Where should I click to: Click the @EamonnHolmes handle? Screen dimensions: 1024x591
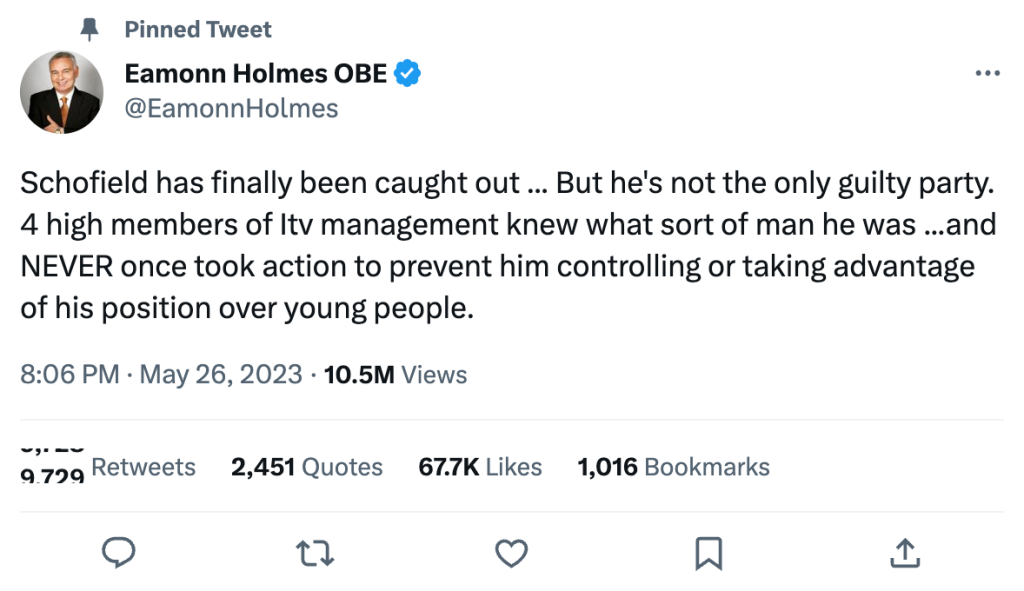pyautogui.click(x=231, y=108)
